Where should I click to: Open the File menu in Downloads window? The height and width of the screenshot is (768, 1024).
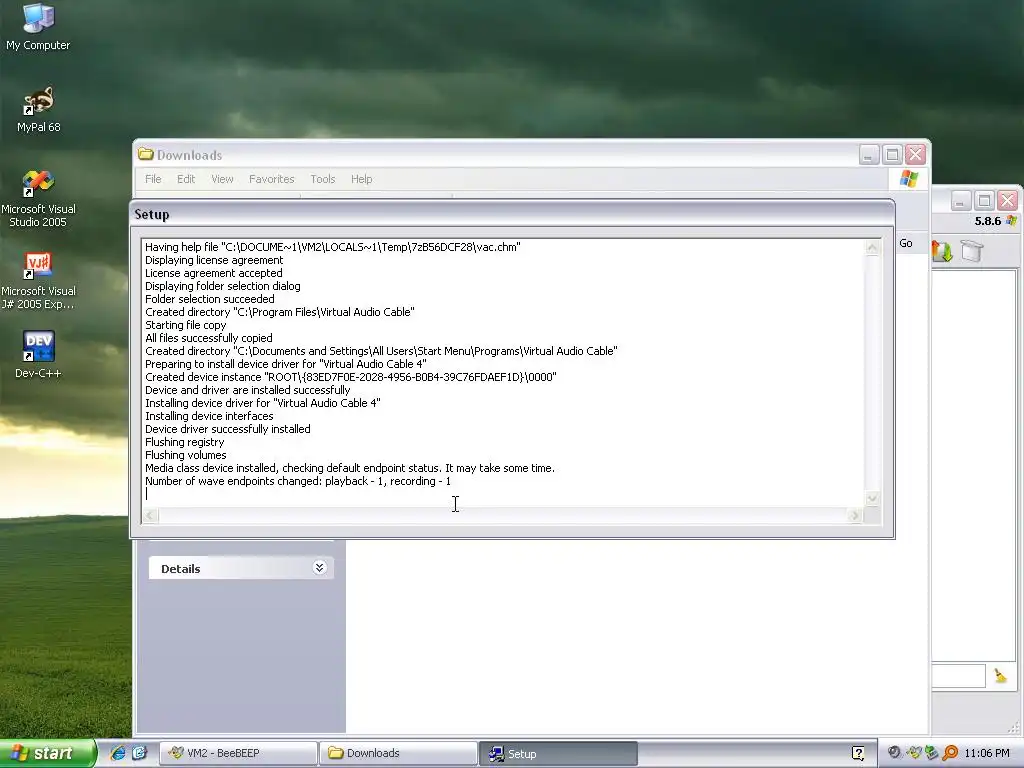pyautogui.click(x=153, y=179)
